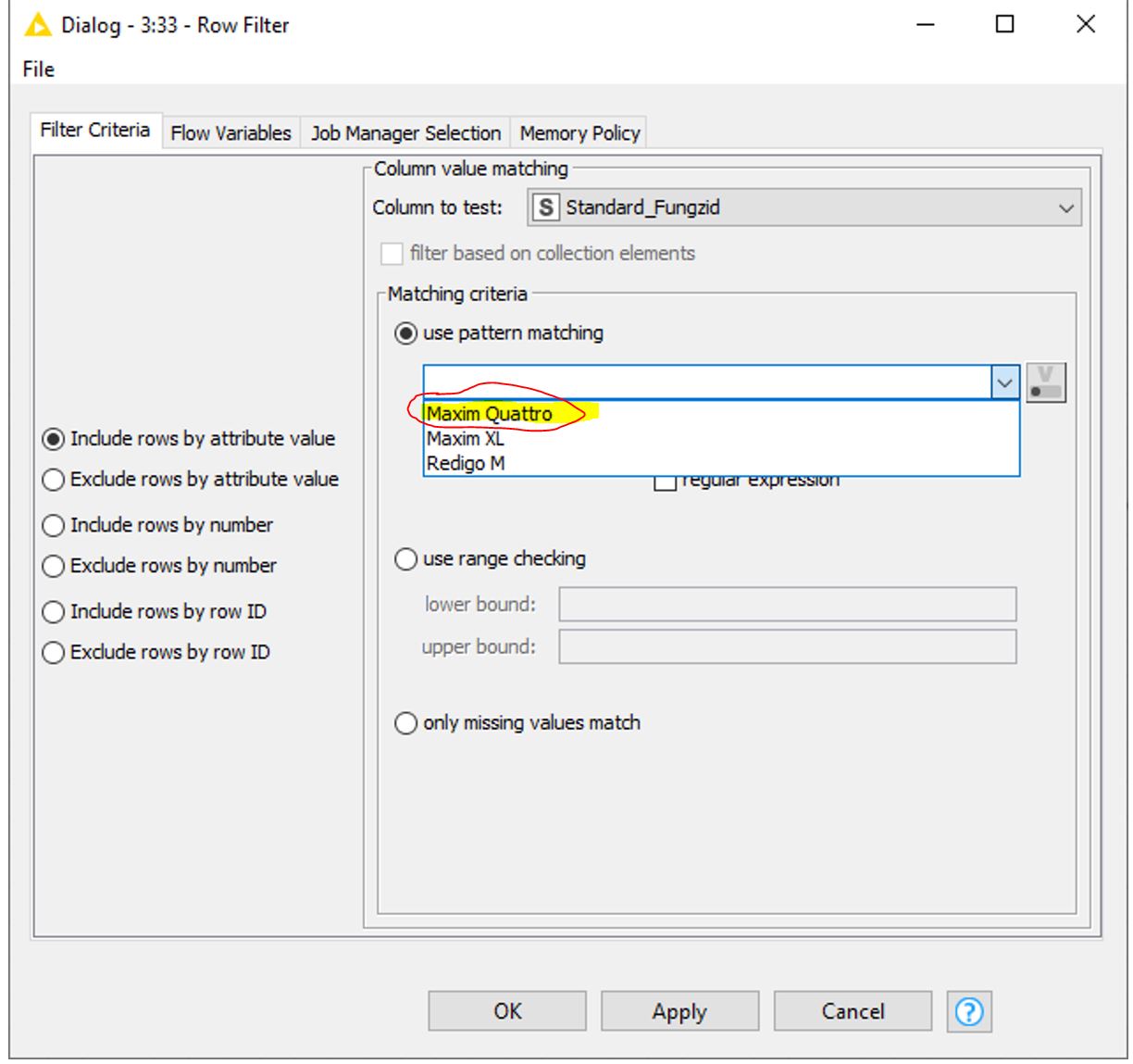The width and height of the screenshot is (1133, 1064).
Task: Maximize the Row Filter dialog window
Action: (1005, 25)
